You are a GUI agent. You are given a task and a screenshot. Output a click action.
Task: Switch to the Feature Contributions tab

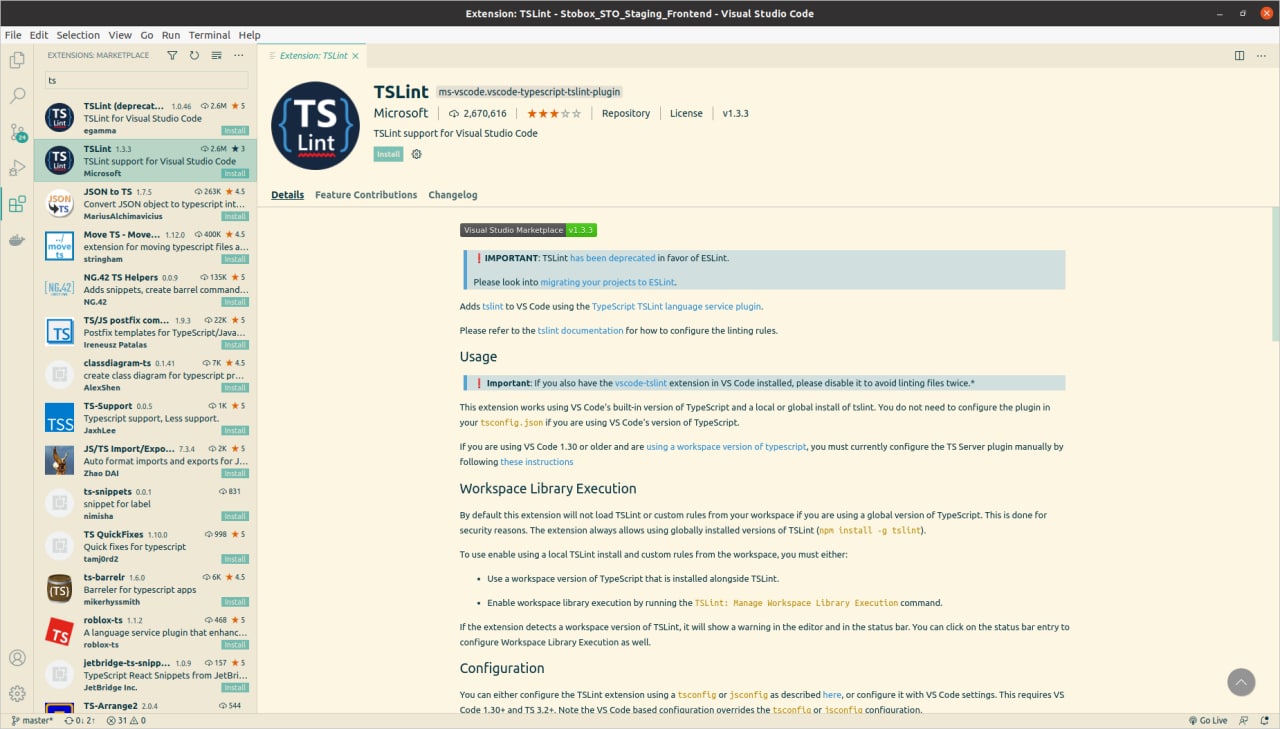pos(366,195)
